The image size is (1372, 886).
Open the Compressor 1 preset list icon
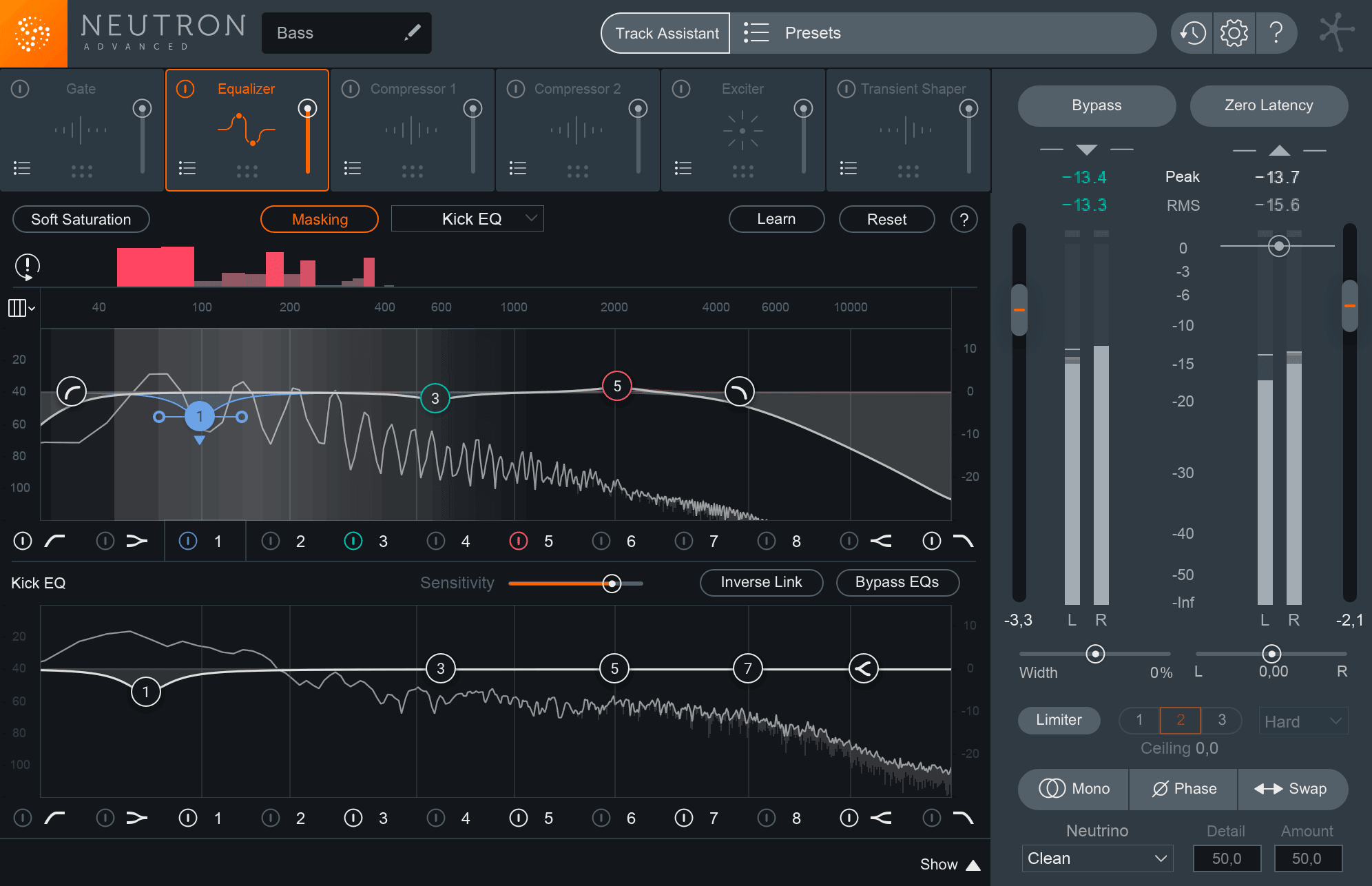pyautogui.click(x=353, y=168)
